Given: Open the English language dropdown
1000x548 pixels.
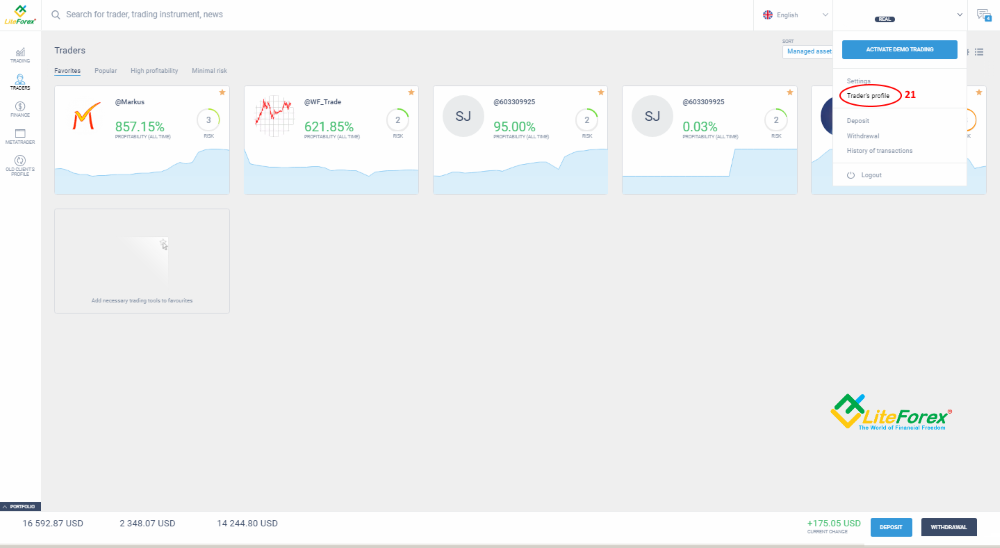Looking at the screenshot, I should point(796,15).
